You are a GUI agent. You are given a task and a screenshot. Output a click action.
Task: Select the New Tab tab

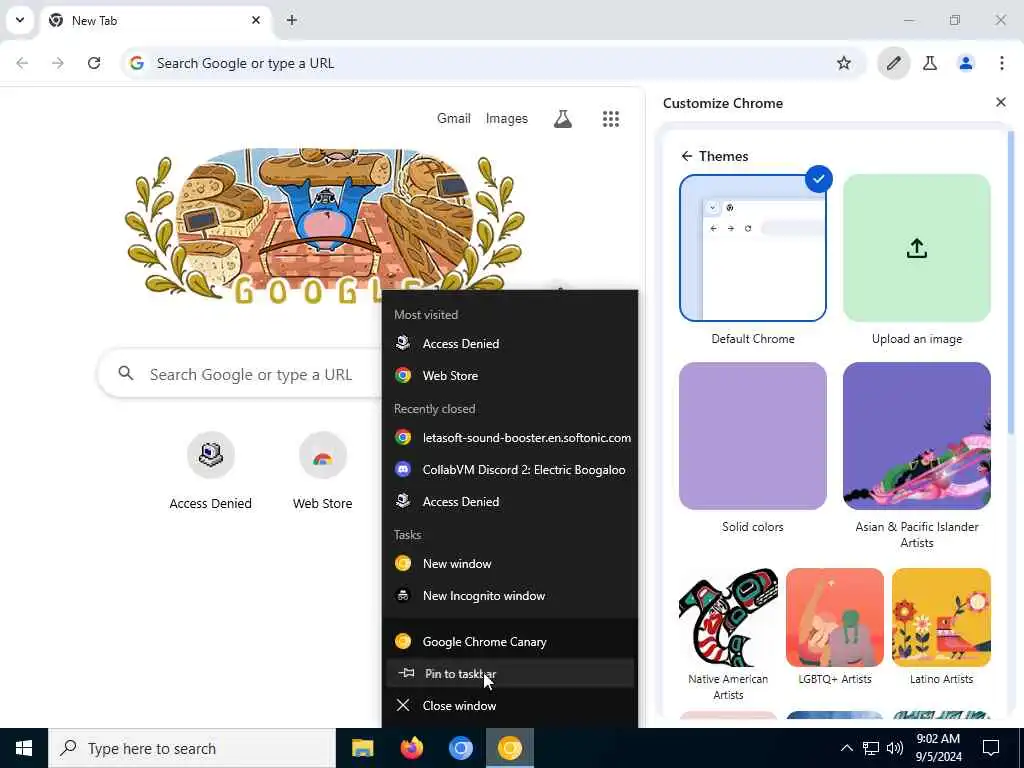tap(155, 20)
